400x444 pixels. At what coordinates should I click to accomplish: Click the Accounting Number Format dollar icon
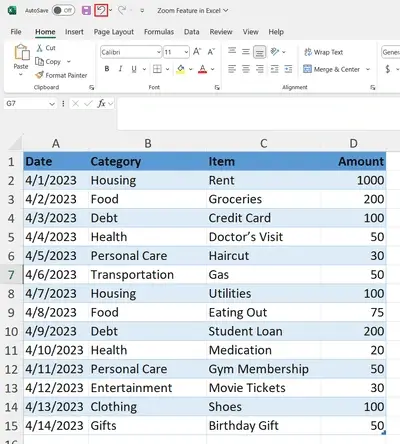(x=388, y=69)
